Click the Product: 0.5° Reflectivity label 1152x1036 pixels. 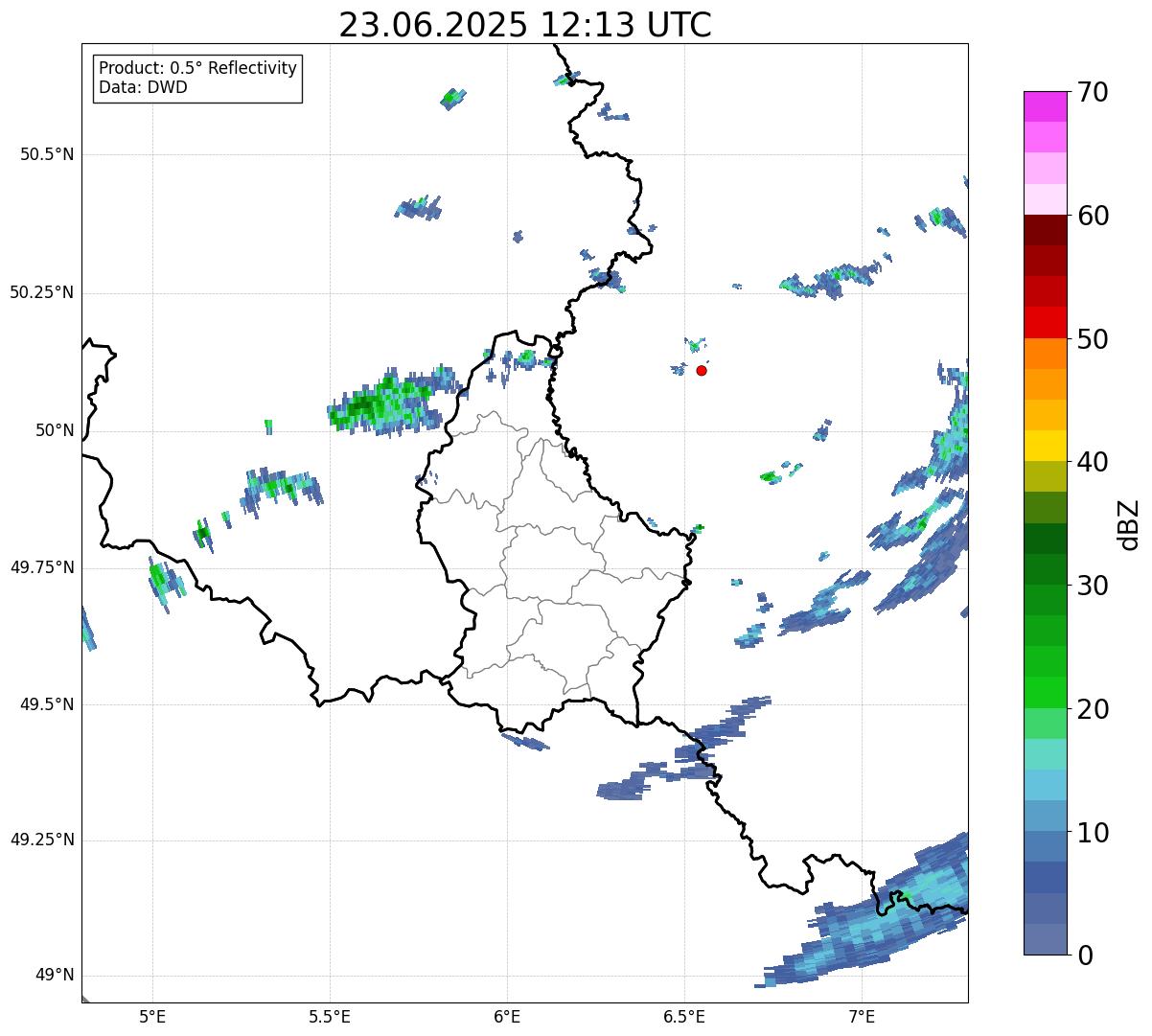click(x=197, y=69)
